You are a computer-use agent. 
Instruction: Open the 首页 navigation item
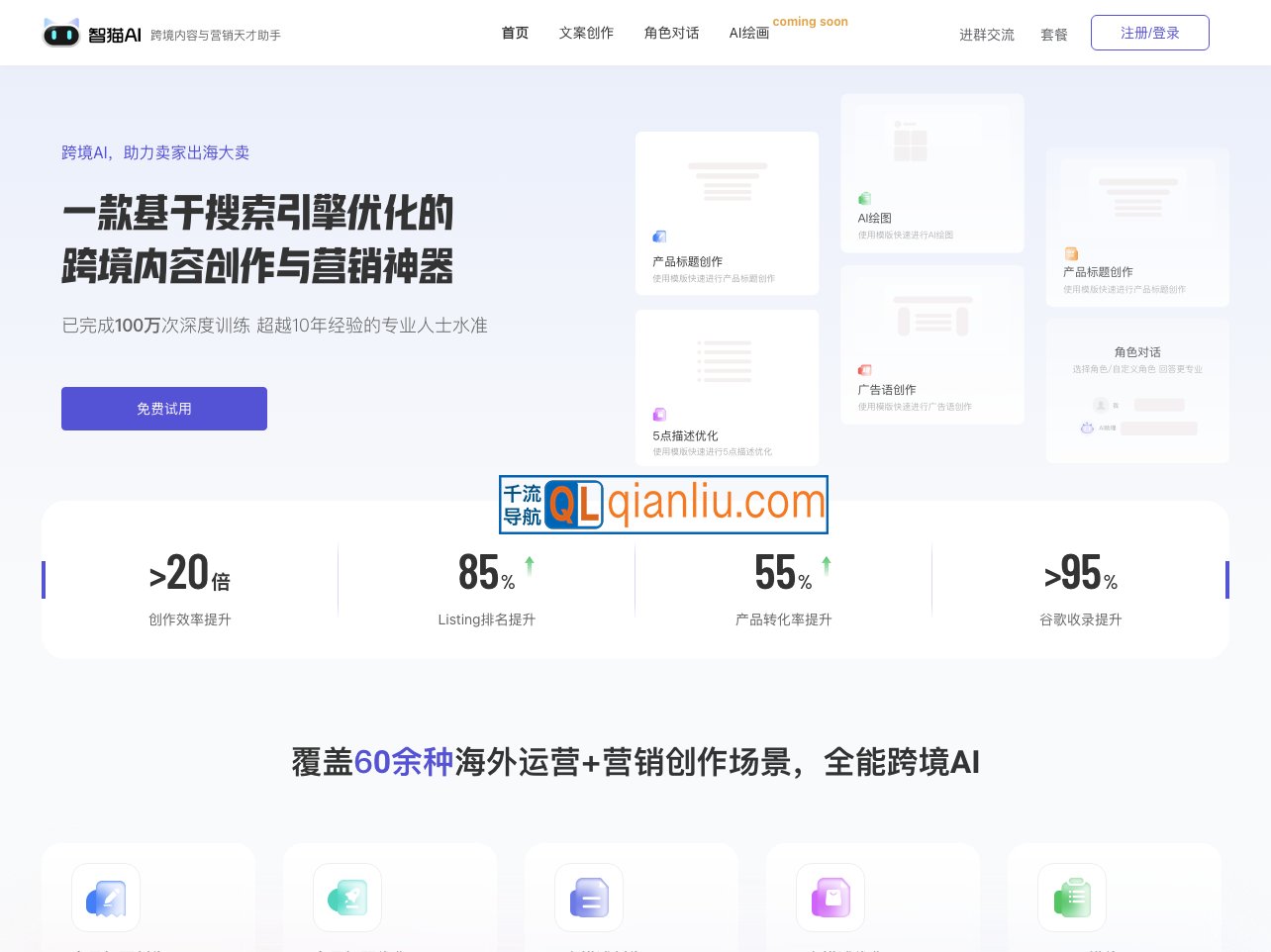(515, 33)
